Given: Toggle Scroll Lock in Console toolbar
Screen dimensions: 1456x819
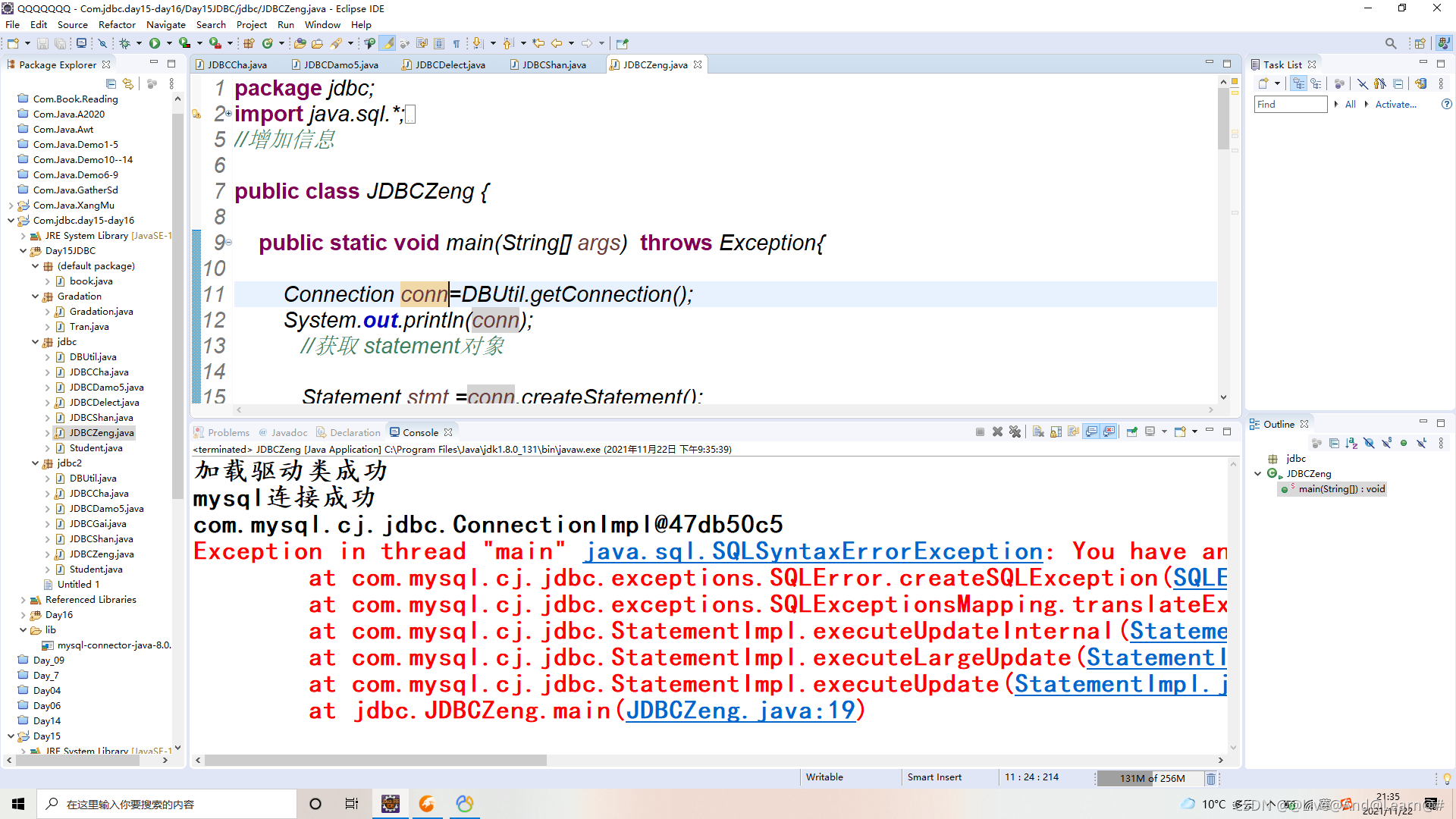Looking at the screenshot, I should 1056,431.
